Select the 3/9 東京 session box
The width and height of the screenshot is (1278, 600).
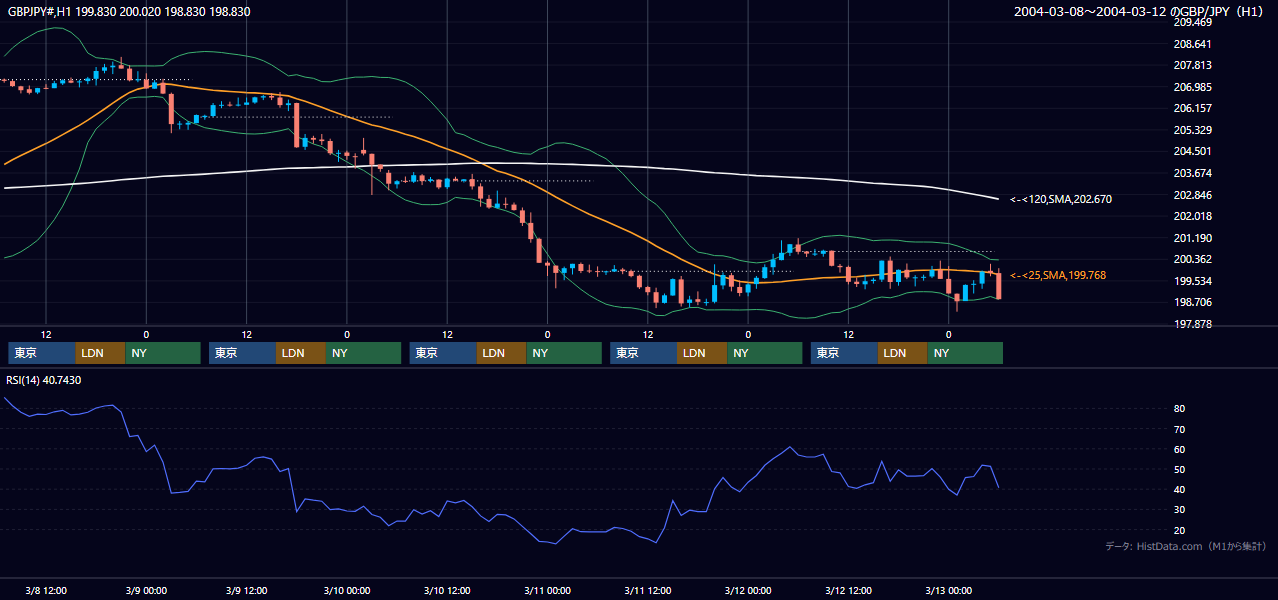[243, 353]
